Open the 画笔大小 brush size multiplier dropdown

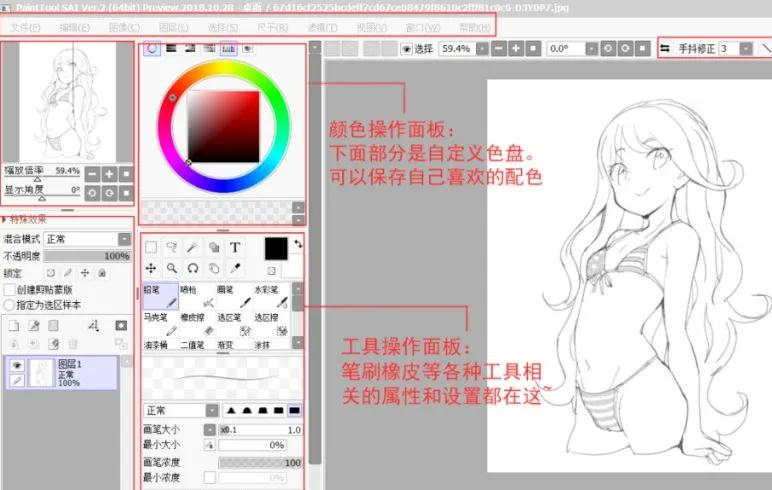[210, 430]
